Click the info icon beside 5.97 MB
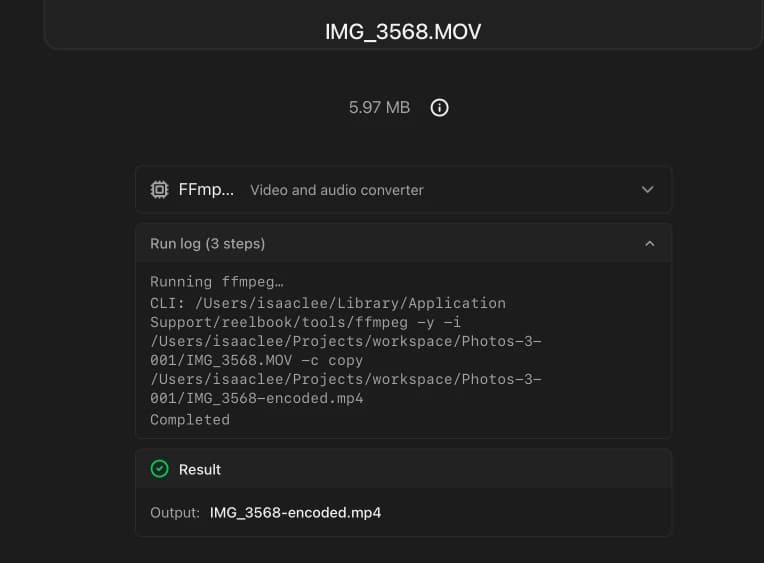Viewport: 764px width, 563px height. click(439, 108)
